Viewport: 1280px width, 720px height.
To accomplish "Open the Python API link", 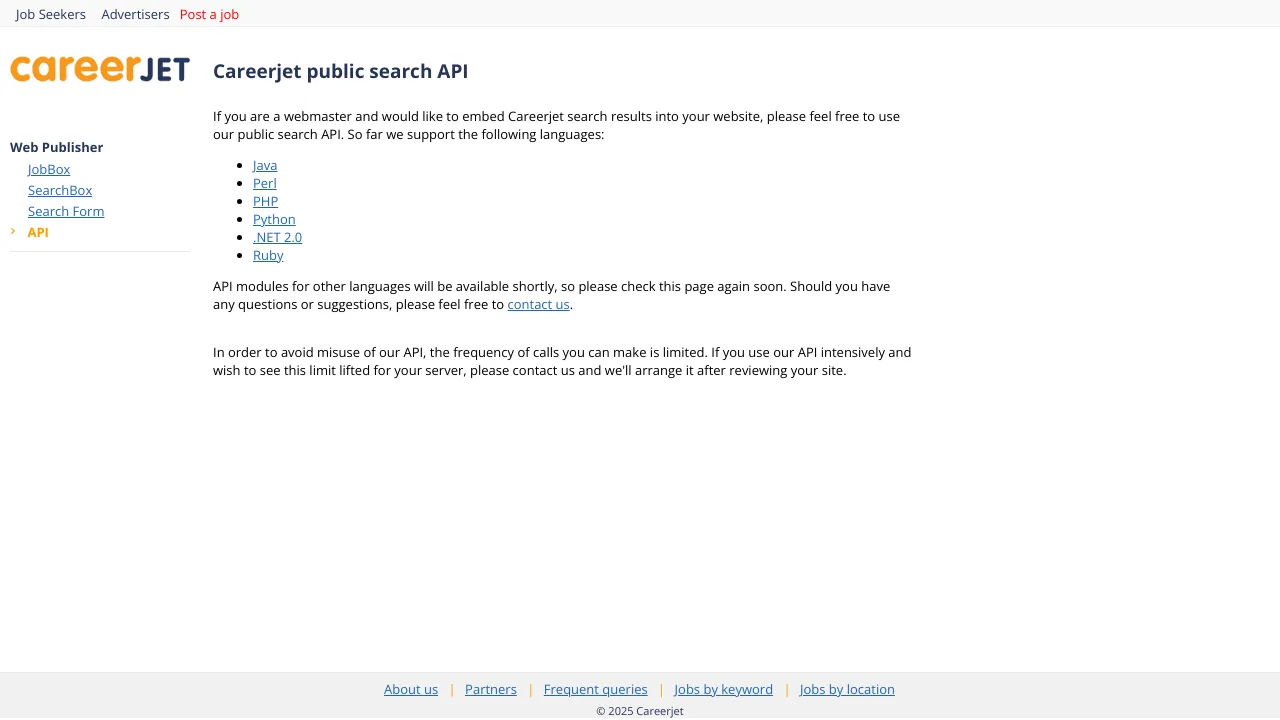I will [x=274, y=219].
